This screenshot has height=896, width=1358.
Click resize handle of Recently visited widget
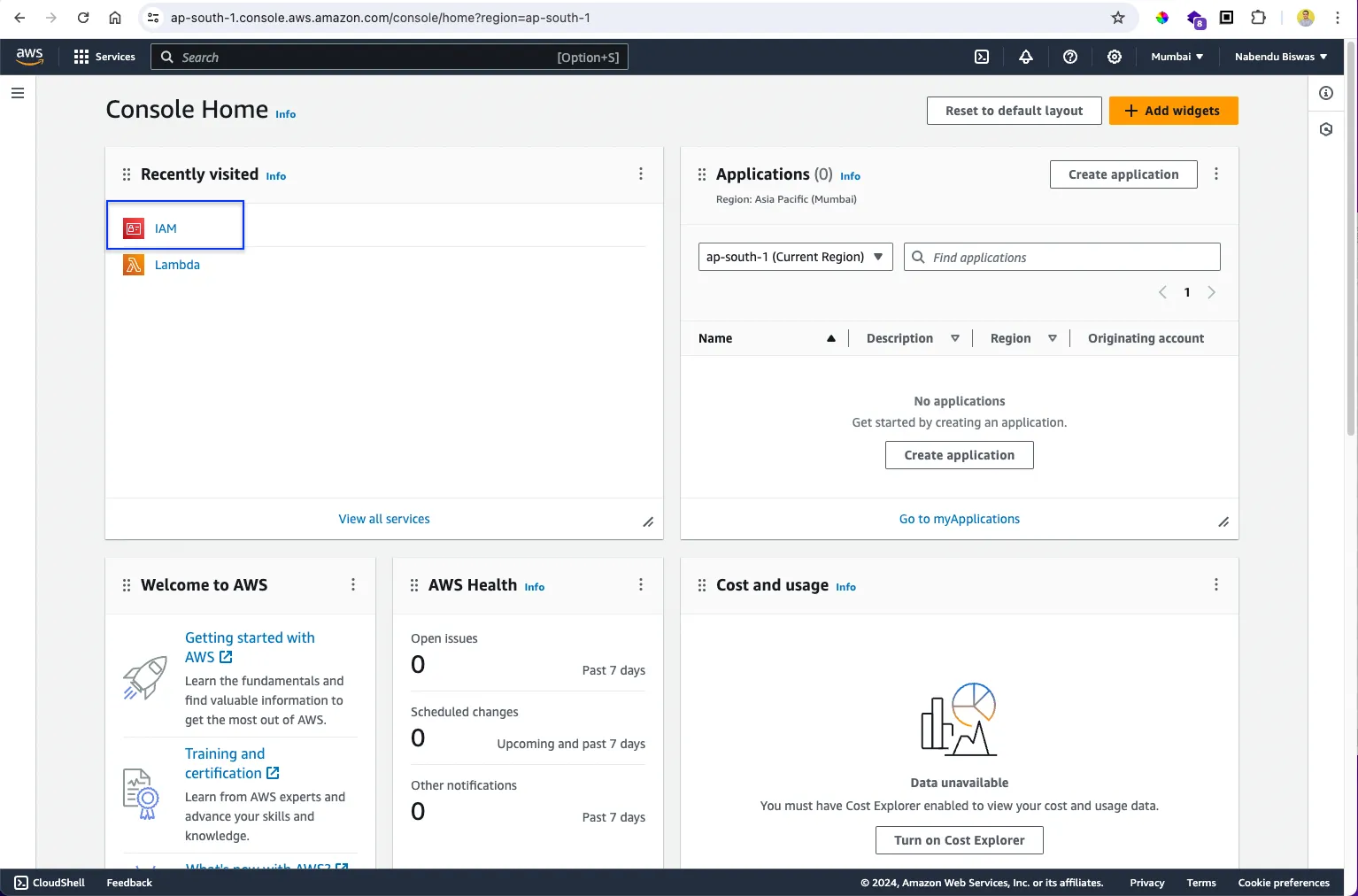click(648, 522)
